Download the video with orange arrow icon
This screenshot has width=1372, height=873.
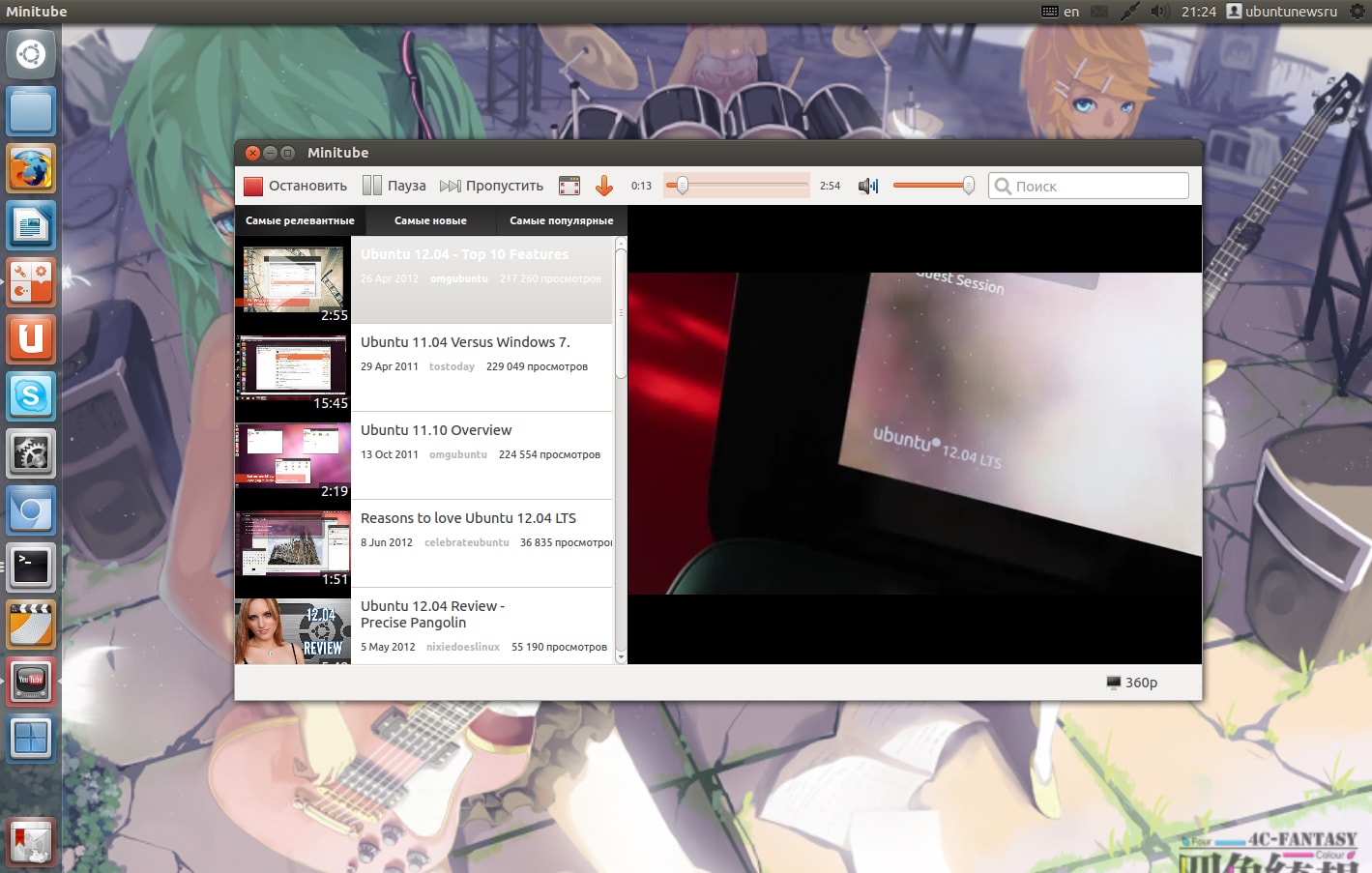click(604, 186)
